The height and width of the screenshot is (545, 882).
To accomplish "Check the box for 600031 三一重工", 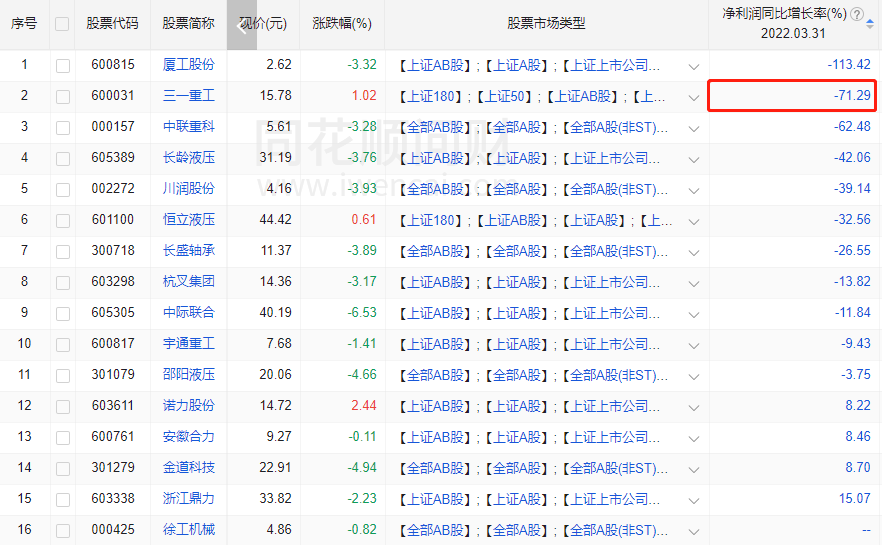I will click(63, 97).
